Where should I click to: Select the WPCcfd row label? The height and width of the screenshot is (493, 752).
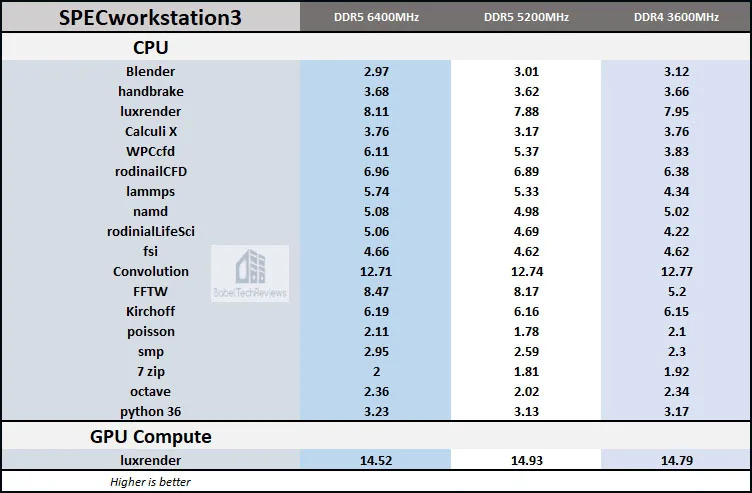pos(151,152)
